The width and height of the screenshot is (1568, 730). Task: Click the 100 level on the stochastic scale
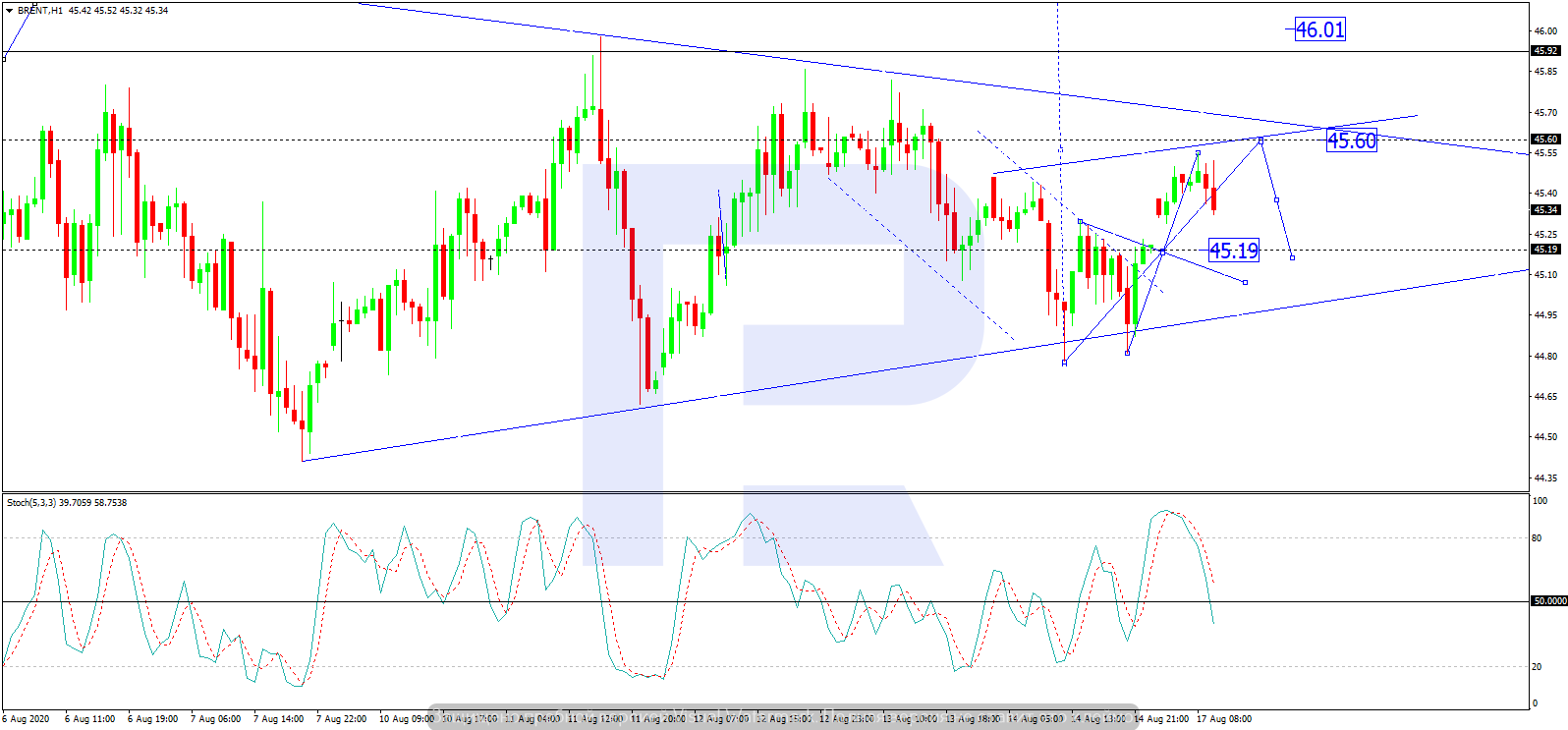coord(1540,501)
